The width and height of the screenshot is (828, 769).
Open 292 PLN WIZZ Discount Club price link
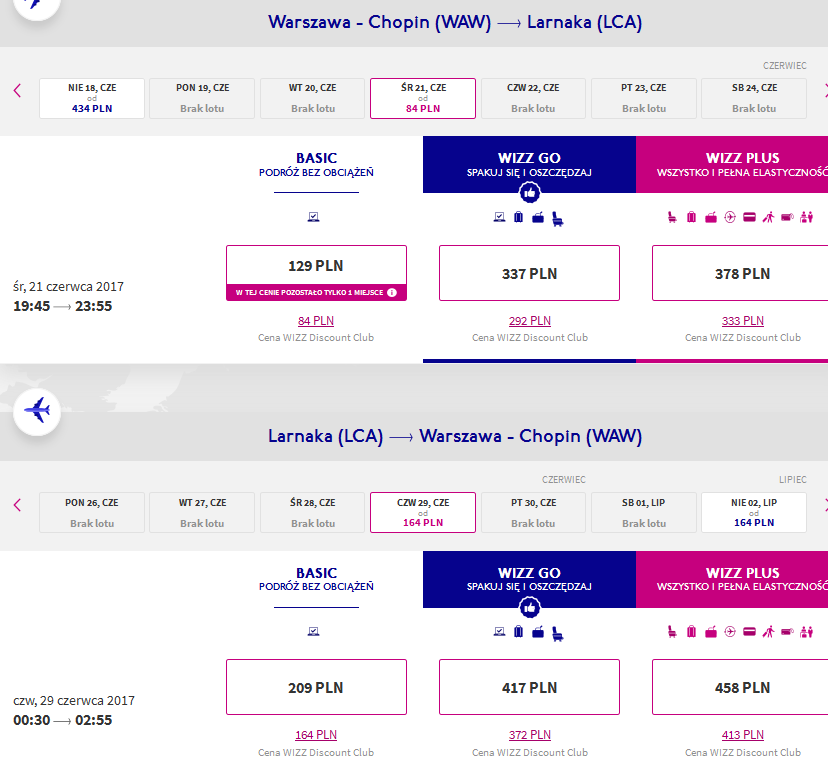pos(530,321)
